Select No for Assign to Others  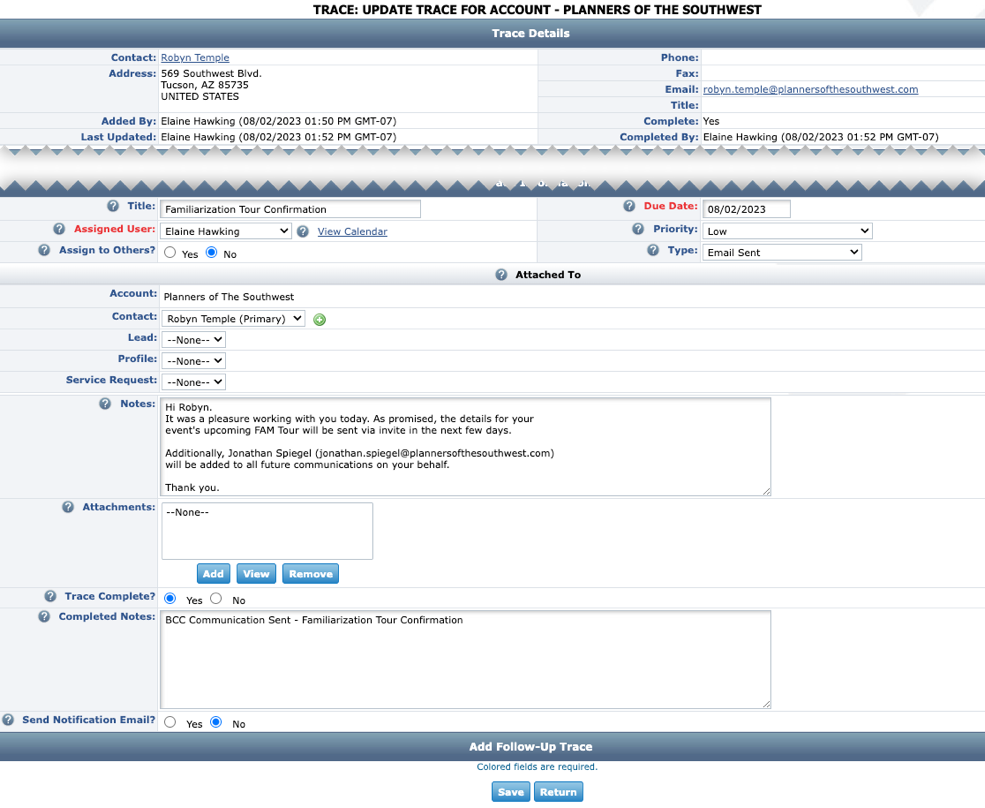(x=212, y=253)
